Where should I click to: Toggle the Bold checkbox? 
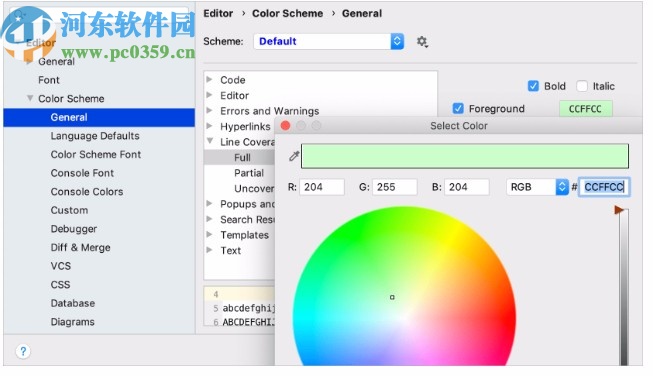(x=533, y=86)
